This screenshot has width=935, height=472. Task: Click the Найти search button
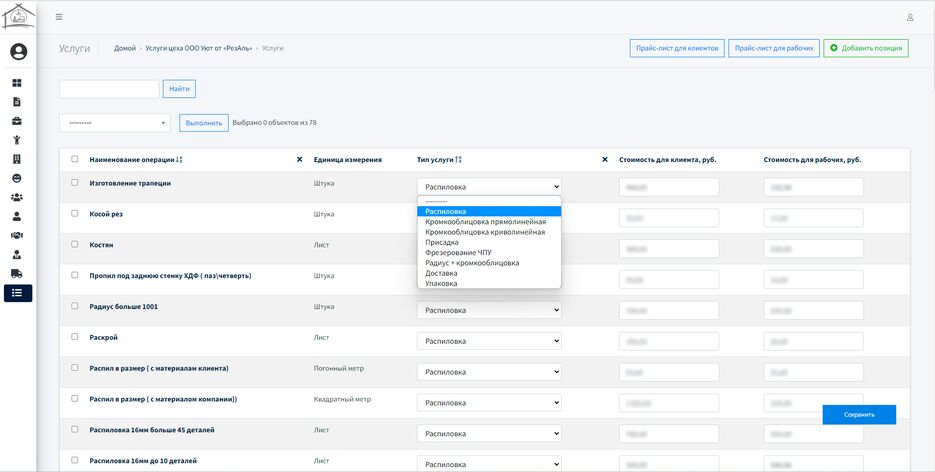179,89
